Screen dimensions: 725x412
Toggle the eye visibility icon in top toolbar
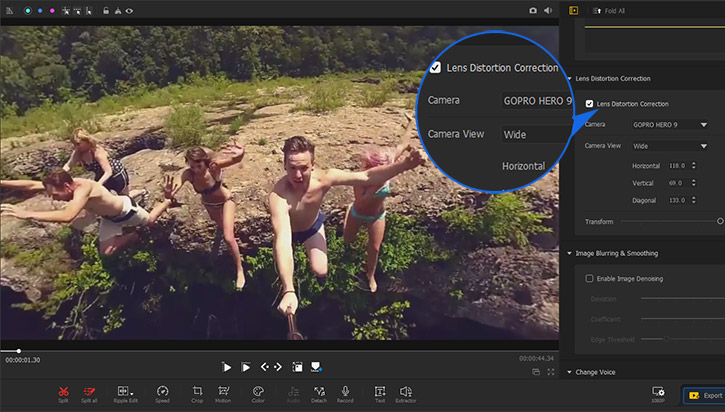[x=129, y=10]
